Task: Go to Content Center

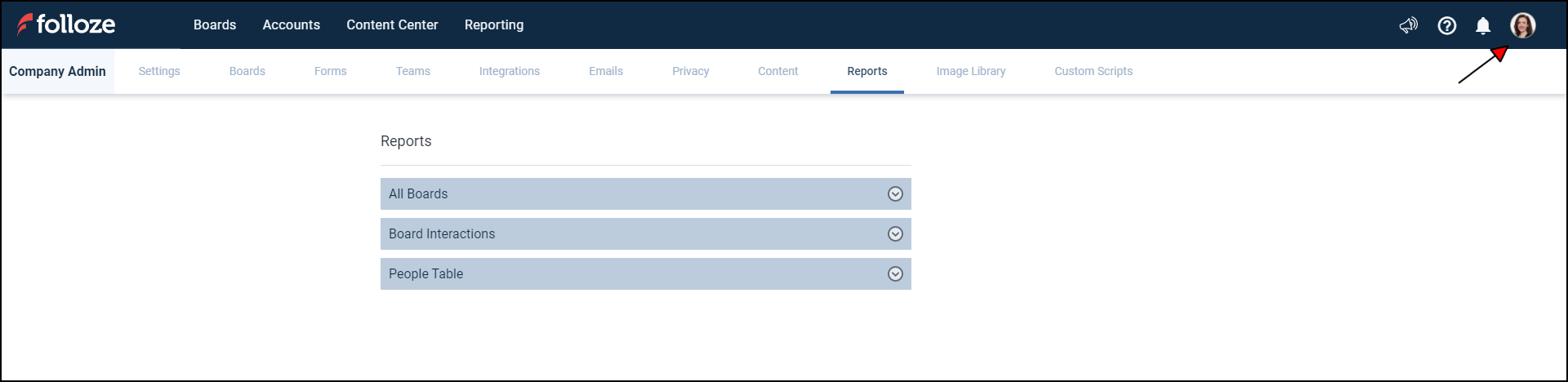Action: tap(392, 25)
